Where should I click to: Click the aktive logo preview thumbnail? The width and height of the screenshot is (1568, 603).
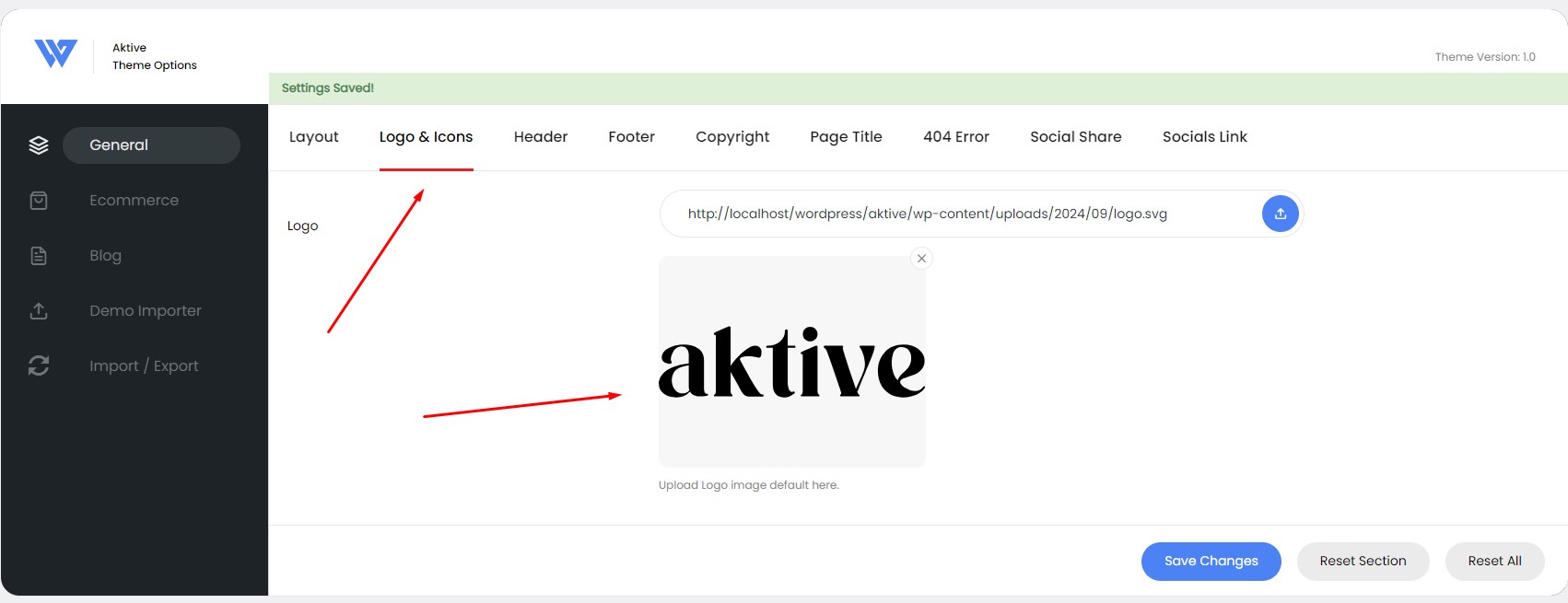pos(791,363)
